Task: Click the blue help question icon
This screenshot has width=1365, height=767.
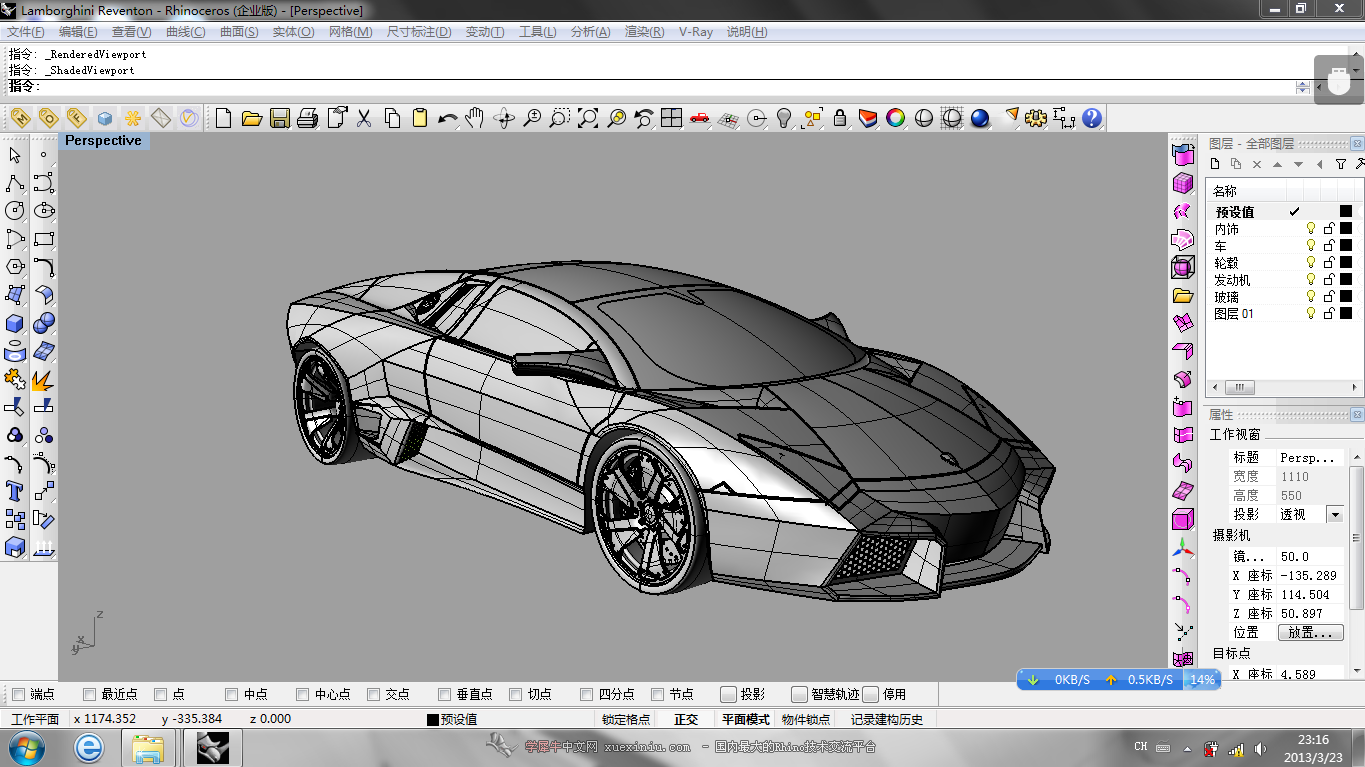Action: click(x=1092, y=118)
